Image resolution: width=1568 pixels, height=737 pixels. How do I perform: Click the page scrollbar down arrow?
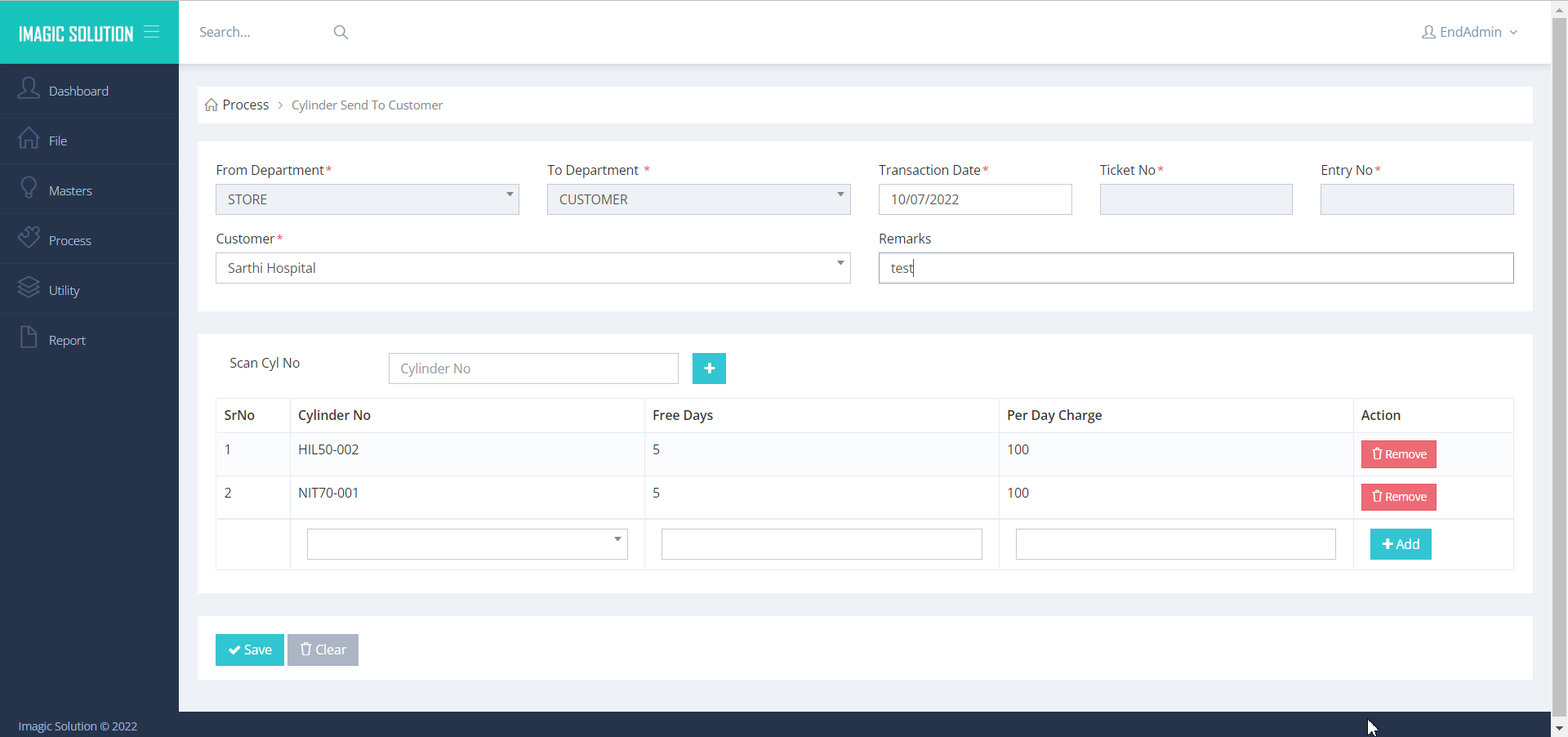1559,728
